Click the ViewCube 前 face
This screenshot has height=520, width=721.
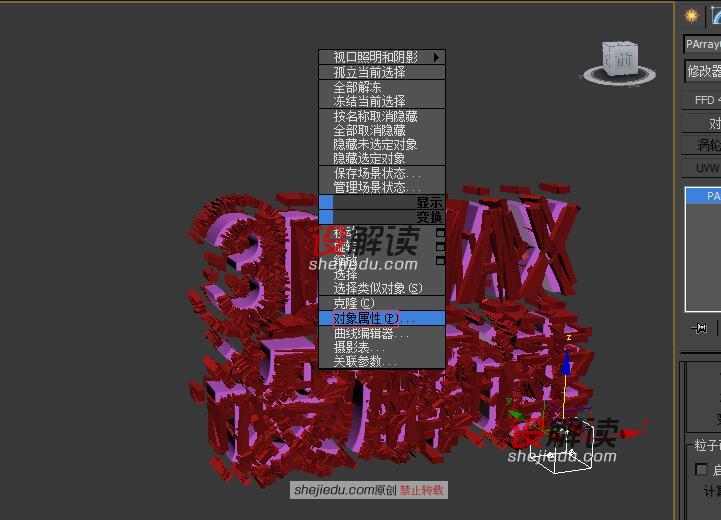(622, 58)
